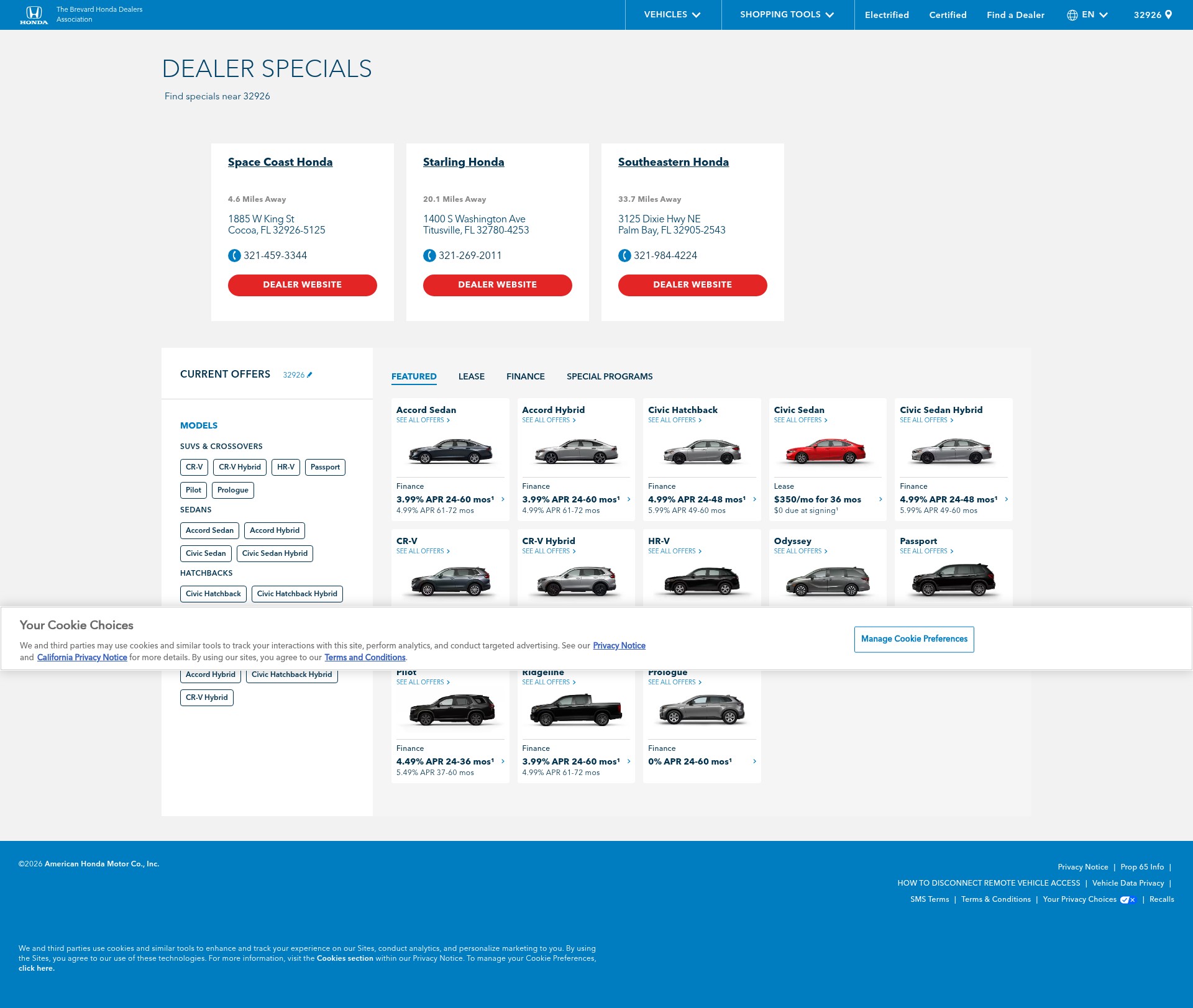
Task: Select the Prologue model filter chip
Action: coord(233,490)
